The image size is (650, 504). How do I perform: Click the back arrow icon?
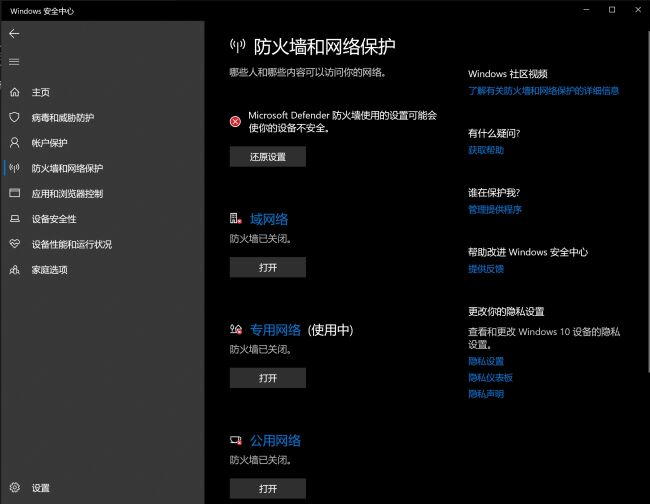(14, 34)
